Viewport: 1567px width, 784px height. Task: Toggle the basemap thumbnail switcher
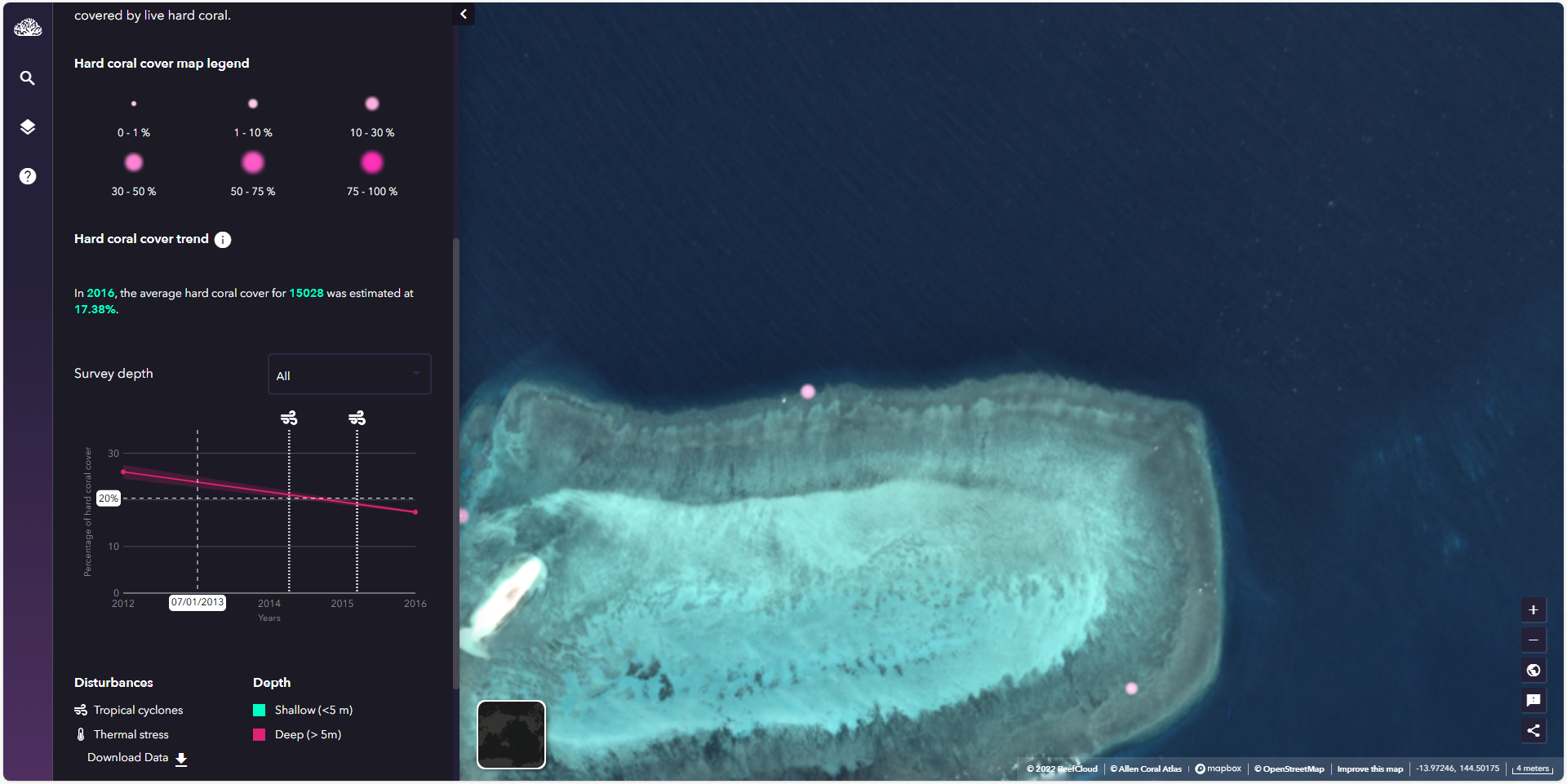pos(511,734)
